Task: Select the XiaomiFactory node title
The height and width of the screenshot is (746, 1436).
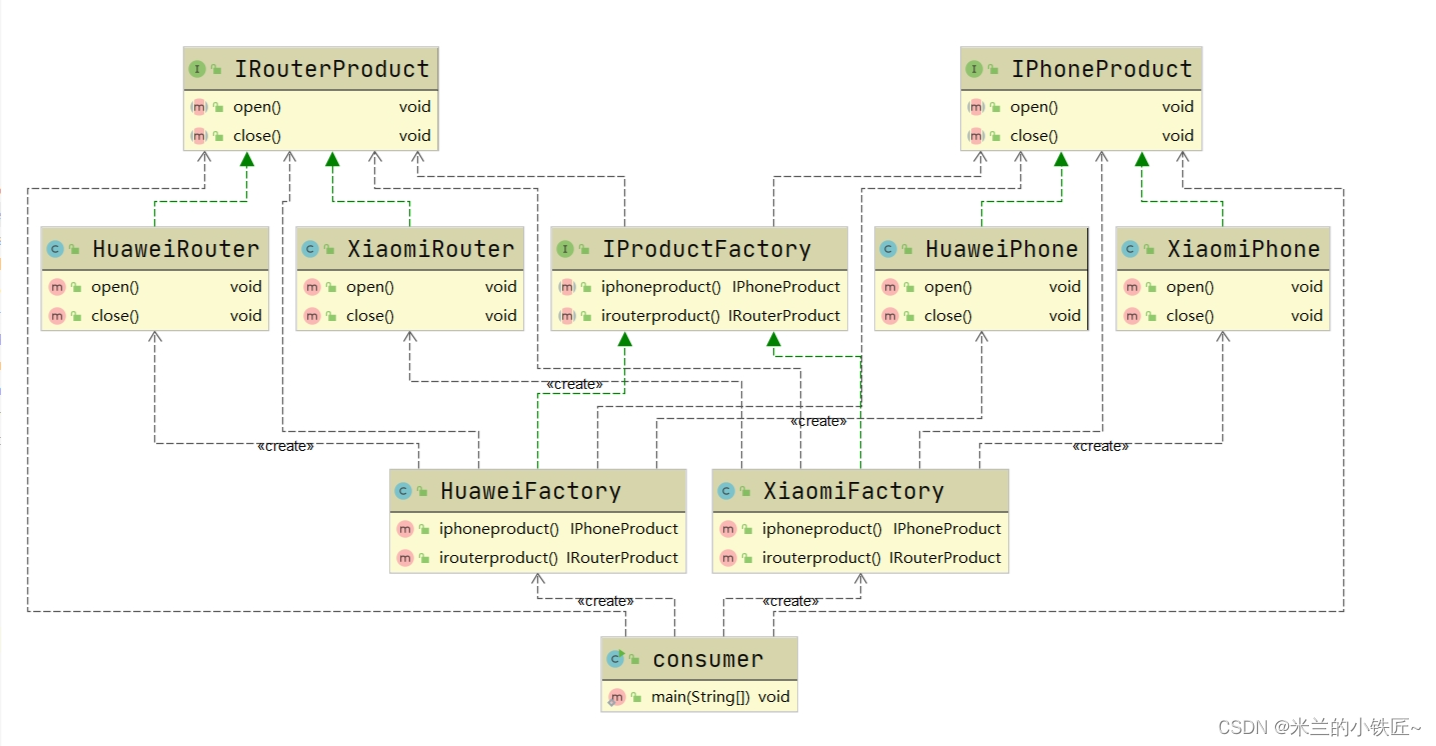Action: (x=853, y=491)
